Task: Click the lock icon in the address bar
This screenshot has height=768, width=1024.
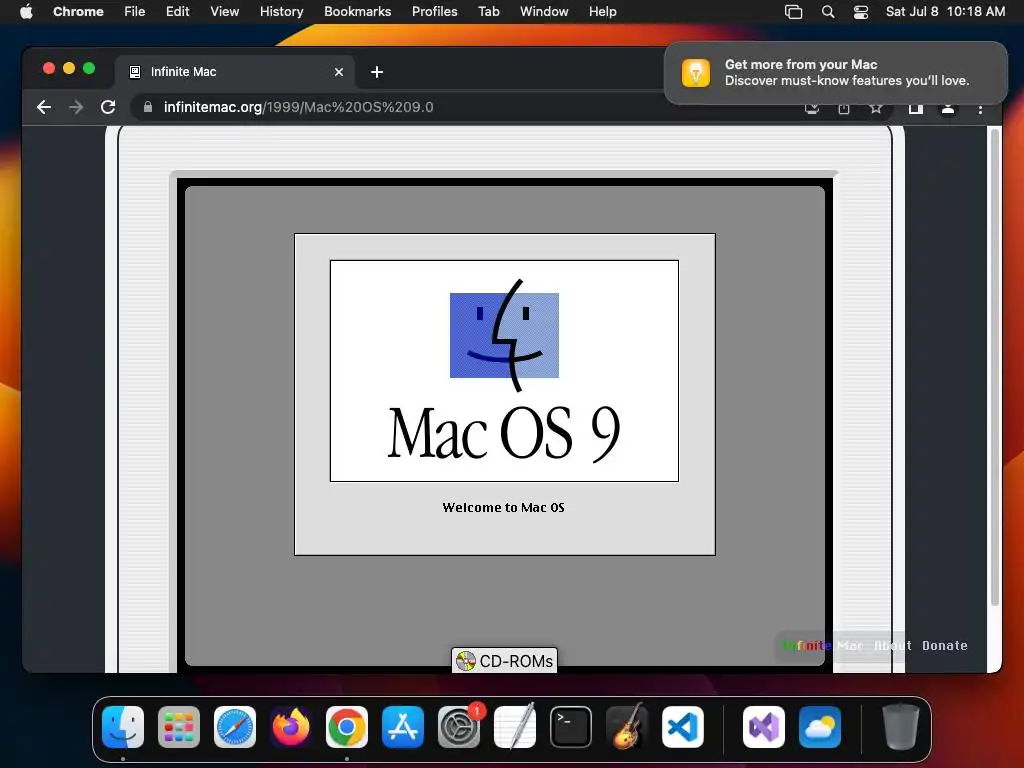Action: (148, 107)
